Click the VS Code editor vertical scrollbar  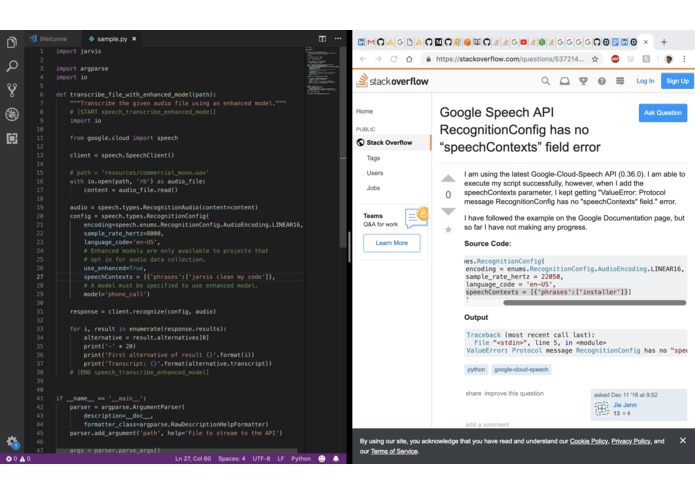343,146
